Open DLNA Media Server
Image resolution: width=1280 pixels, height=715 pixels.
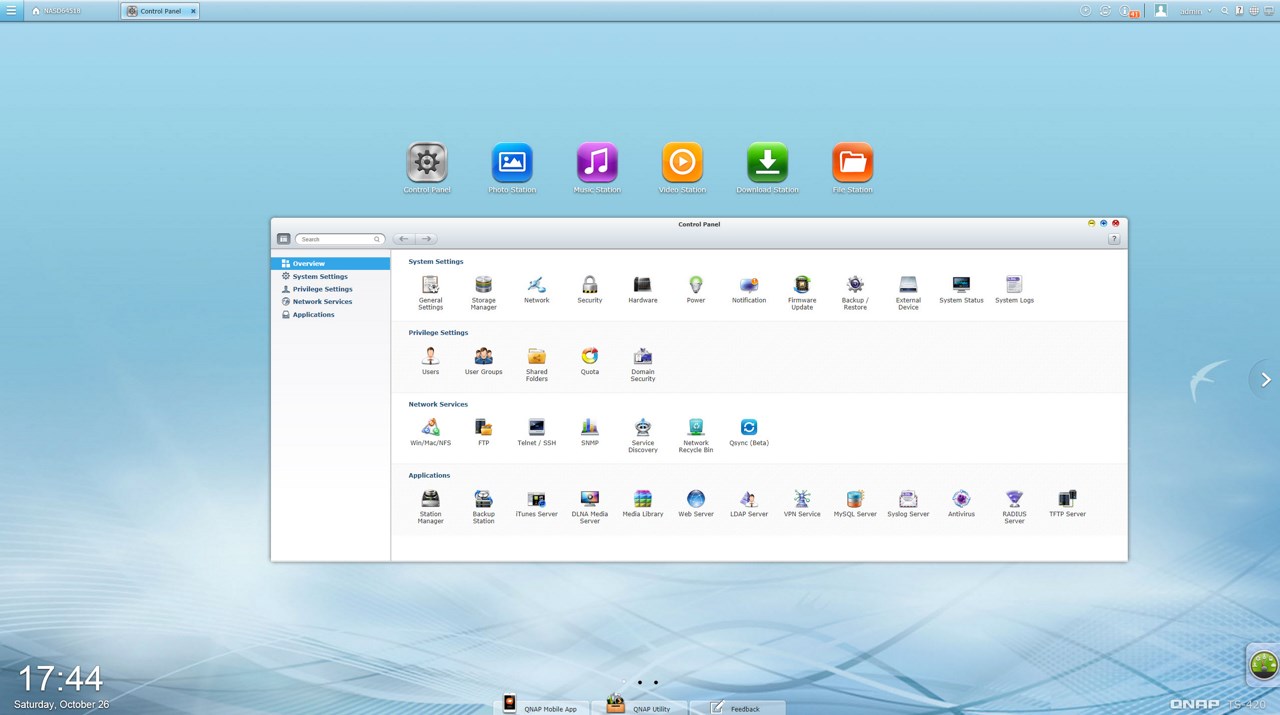[590, 506]
